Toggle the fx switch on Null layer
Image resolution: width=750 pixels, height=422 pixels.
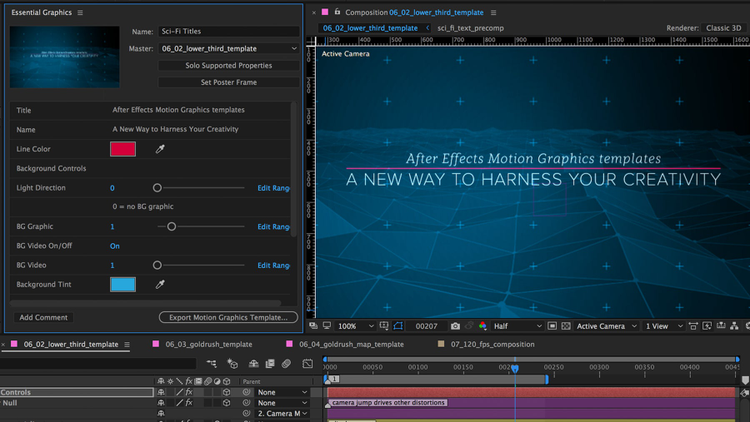point(189,403)
